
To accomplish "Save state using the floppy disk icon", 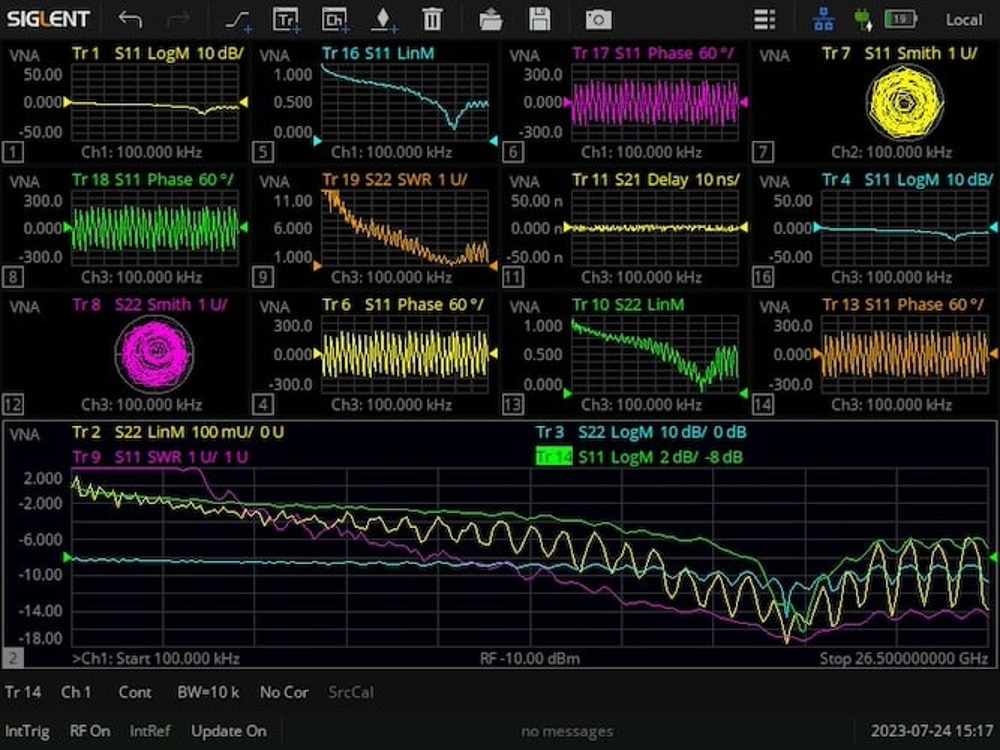I will [x=540, y=19].
